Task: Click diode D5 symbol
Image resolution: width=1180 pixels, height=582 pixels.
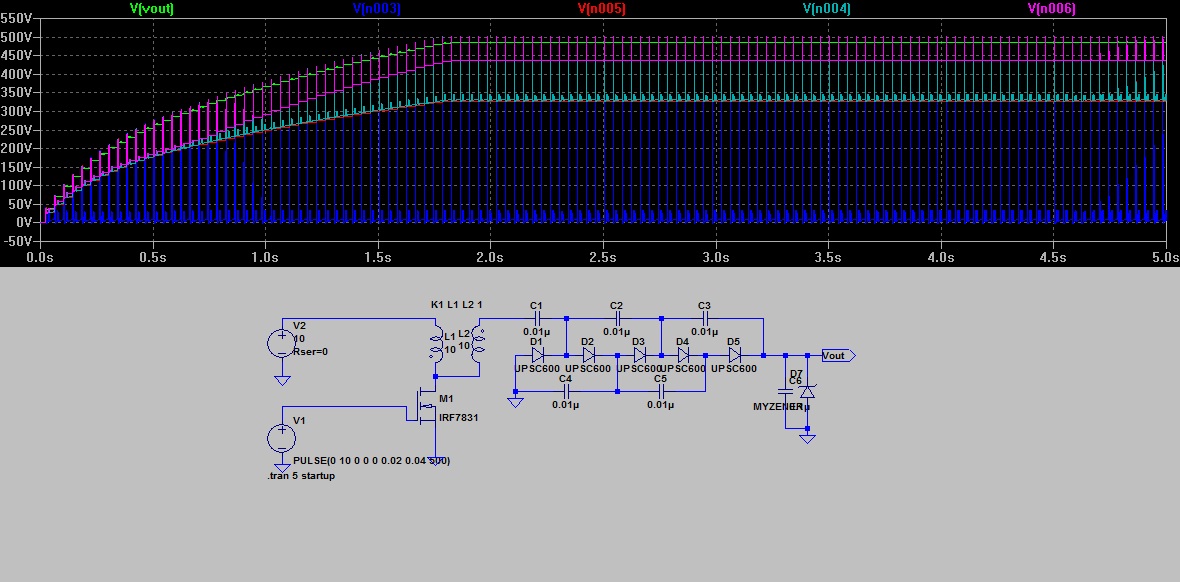Action: pos(734,355)
